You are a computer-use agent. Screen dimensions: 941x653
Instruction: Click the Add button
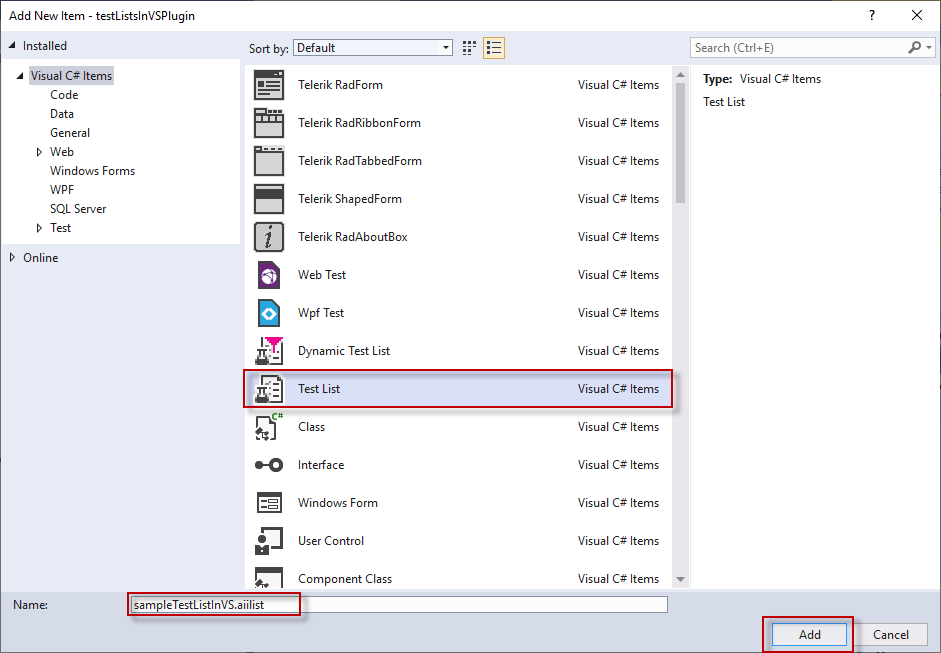tap(809, 634)
